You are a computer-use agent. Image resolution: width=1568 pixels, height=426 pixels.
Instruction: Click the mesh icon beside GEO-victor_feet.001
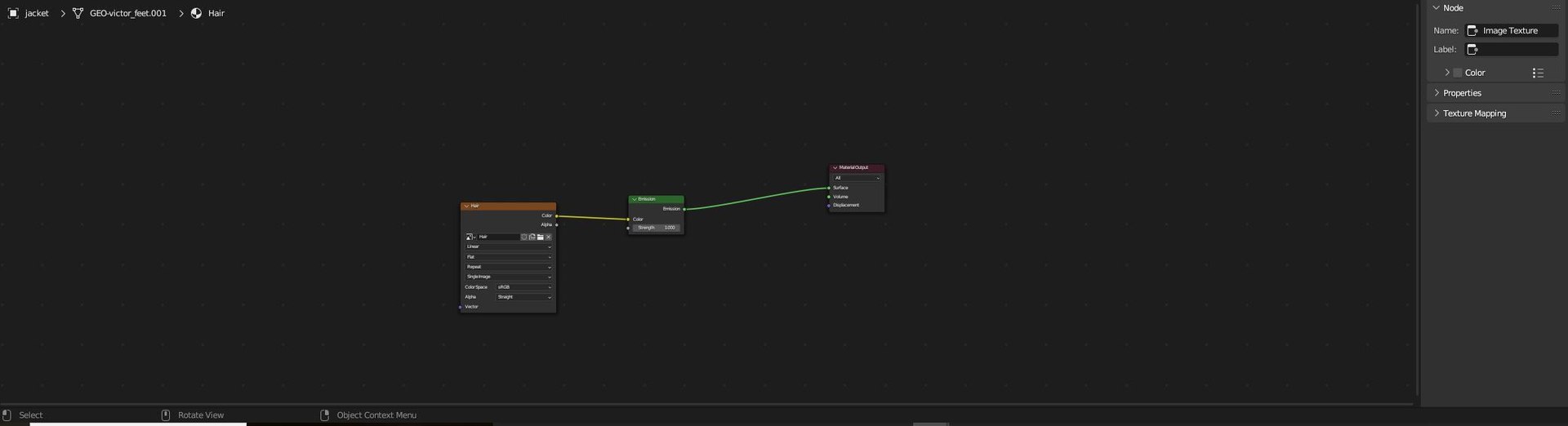78,13
